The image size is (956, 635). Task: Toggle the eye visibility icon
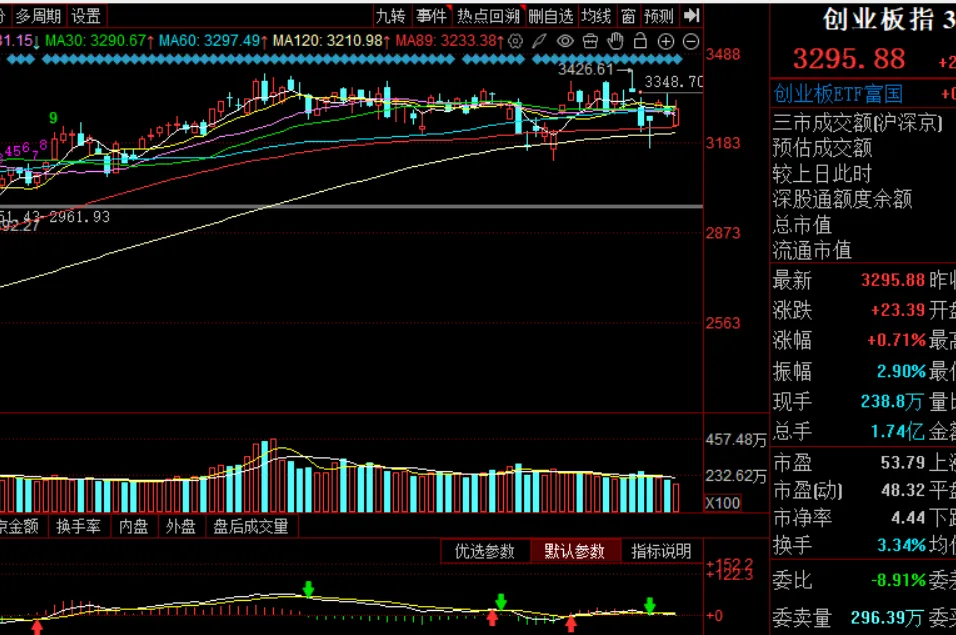click(x=565, y=41)
